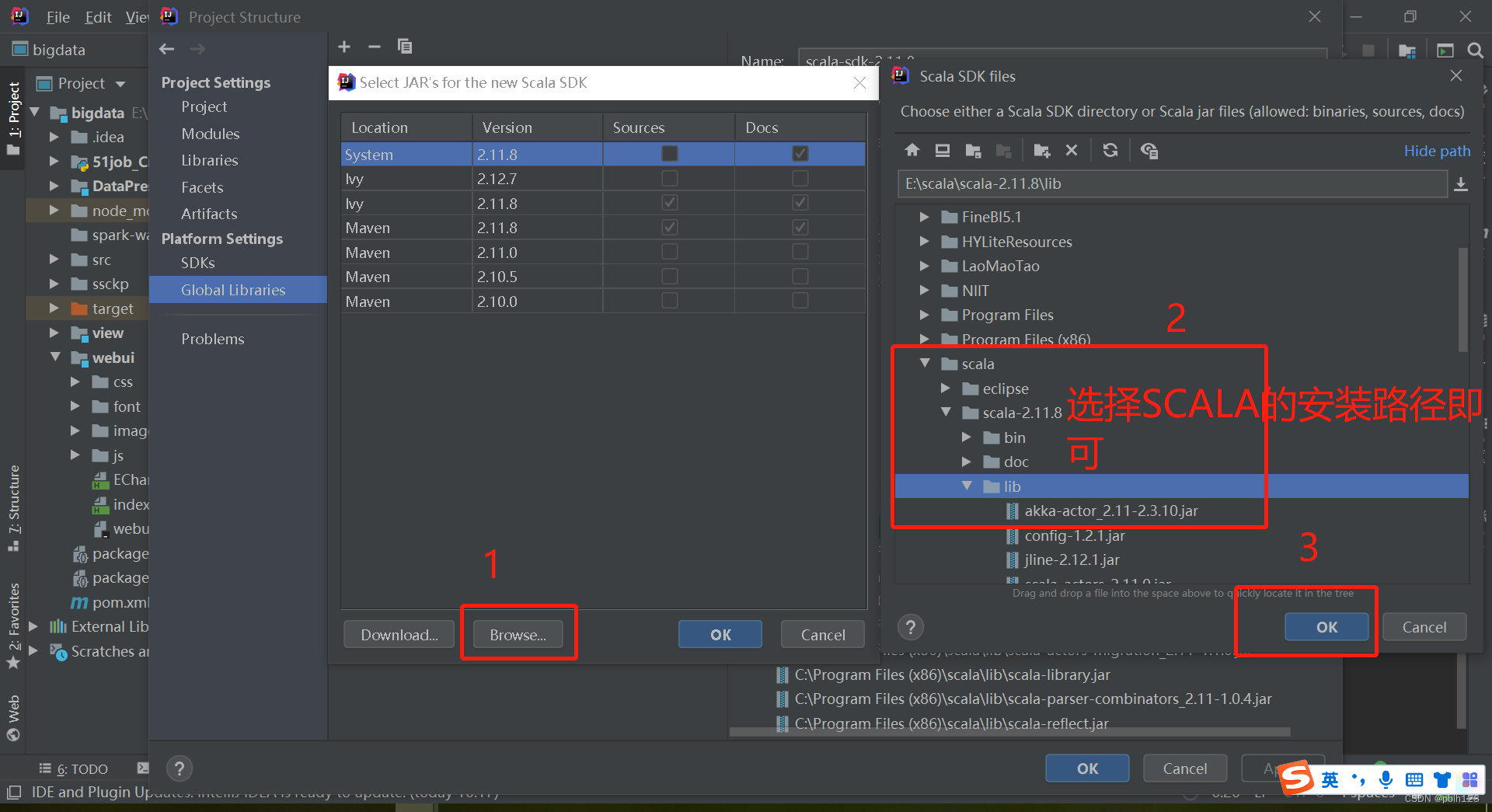Toggle Docs checkbox for System 2.11.8
The image size is (1492, 812).
coord(800,154)
